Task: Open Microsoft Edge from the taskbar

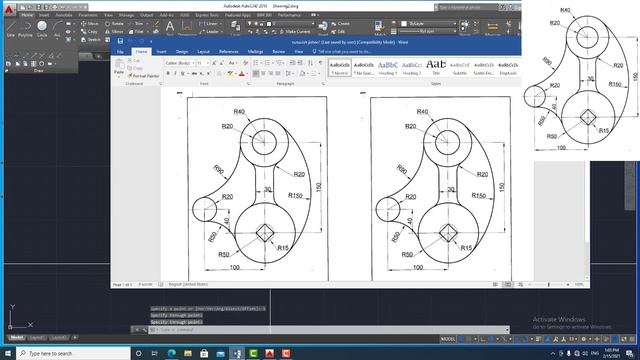Action: (172, 353)
